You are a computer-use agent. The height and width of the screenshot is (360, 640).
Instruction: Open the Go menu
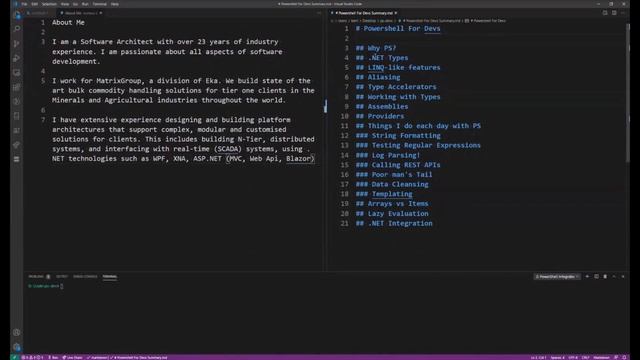click(x=76, y=4)
